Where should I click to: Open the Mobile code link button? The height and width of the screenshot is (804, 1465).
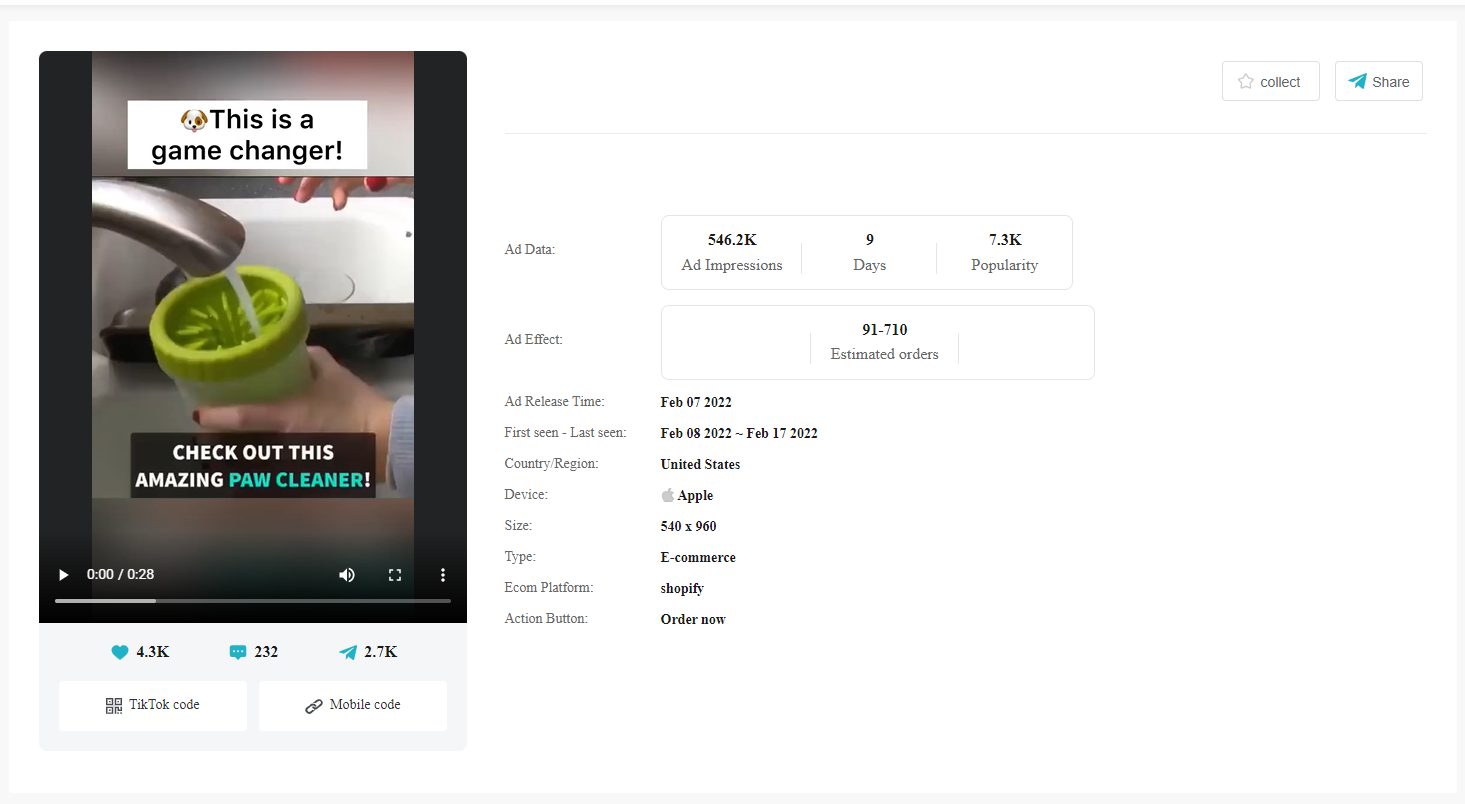[x=353, y=706]
